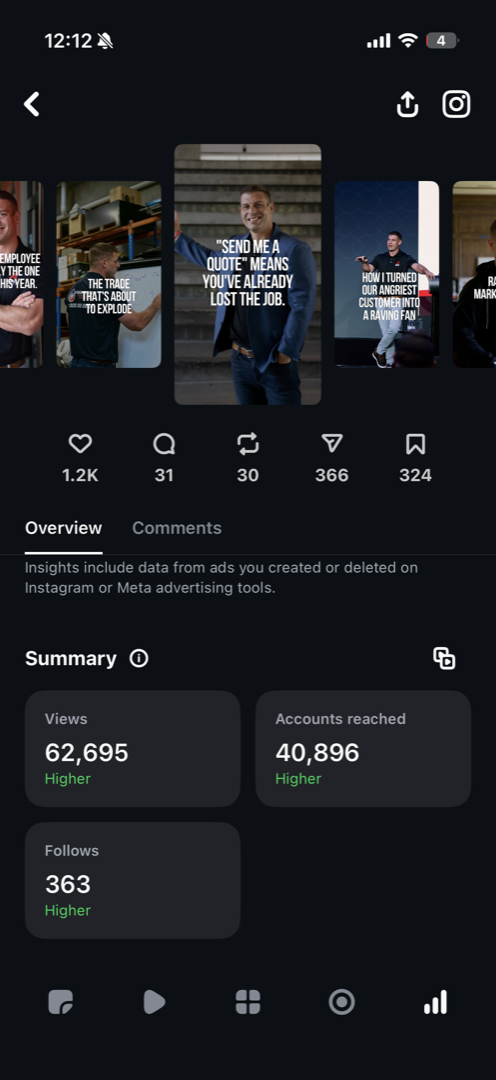Image resolution: width=496 pixels, height=1080 pixels.
Task: Tap the 324 saves count
Action: (x=415, y=475)
